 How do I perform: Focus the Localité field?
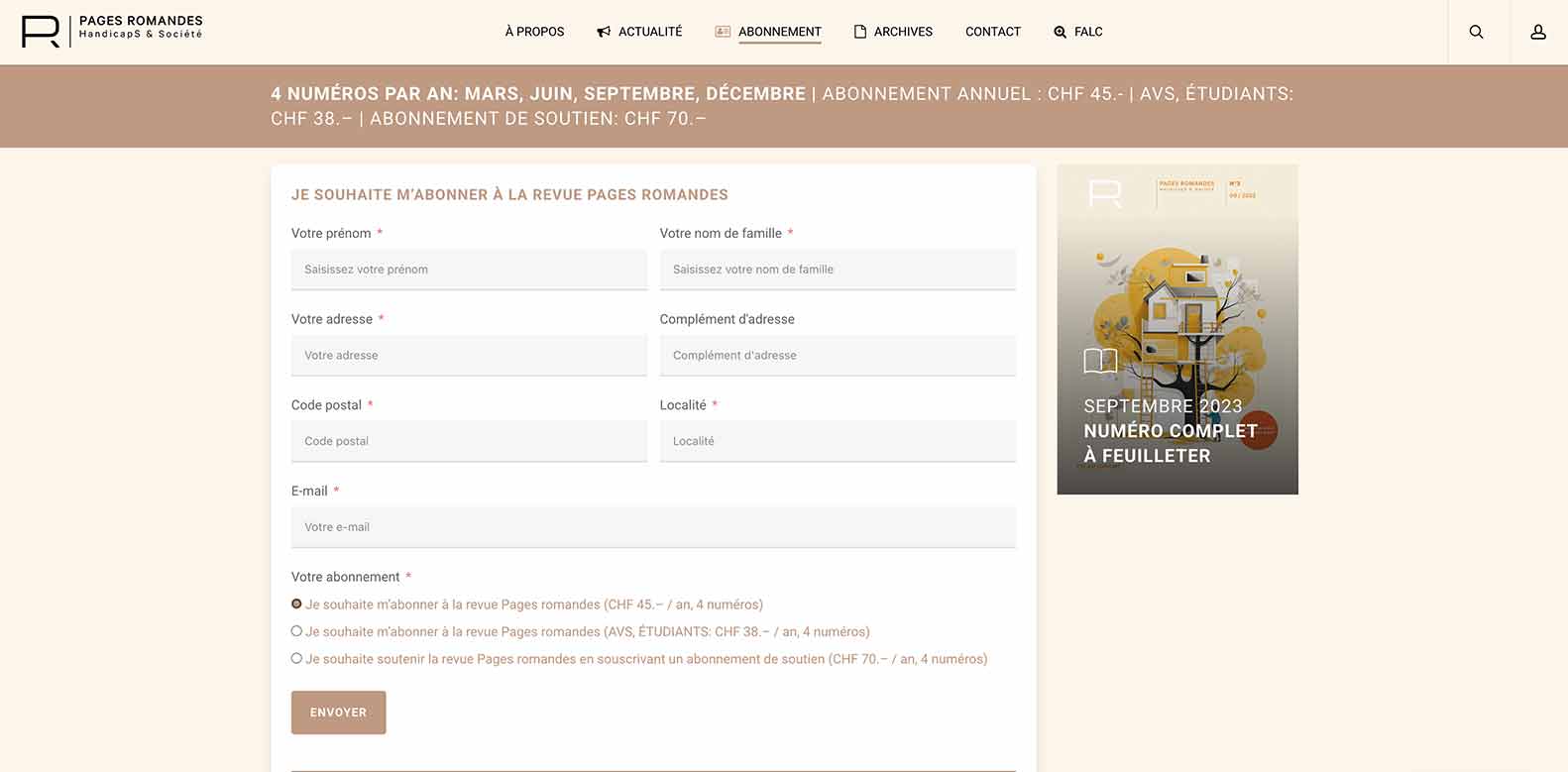pos(838,441)
